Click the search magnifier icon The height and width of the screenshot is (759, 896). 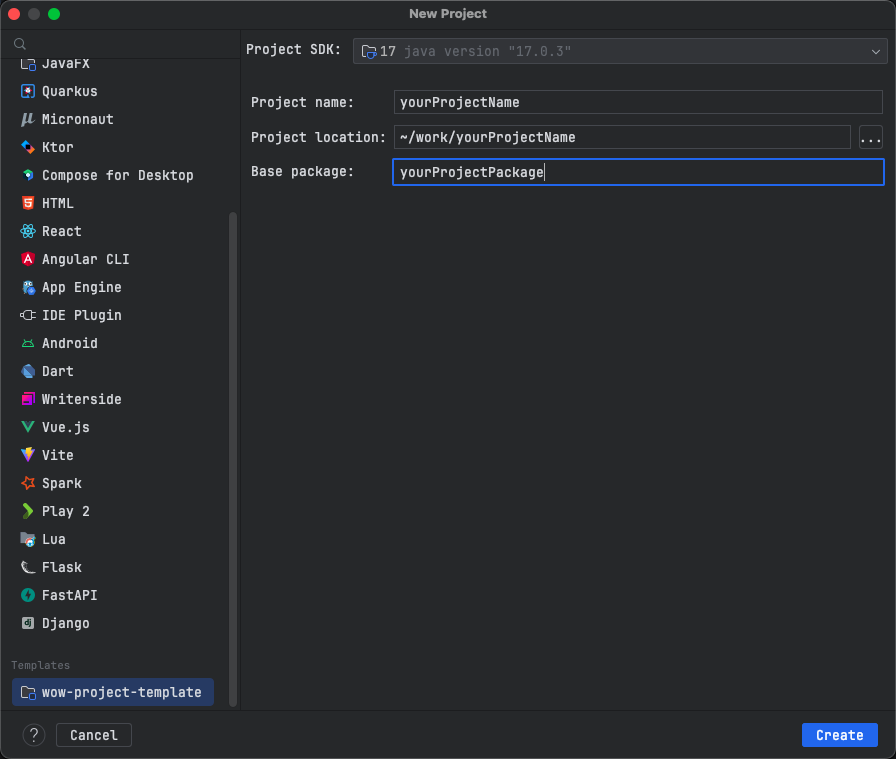point(20,44)
